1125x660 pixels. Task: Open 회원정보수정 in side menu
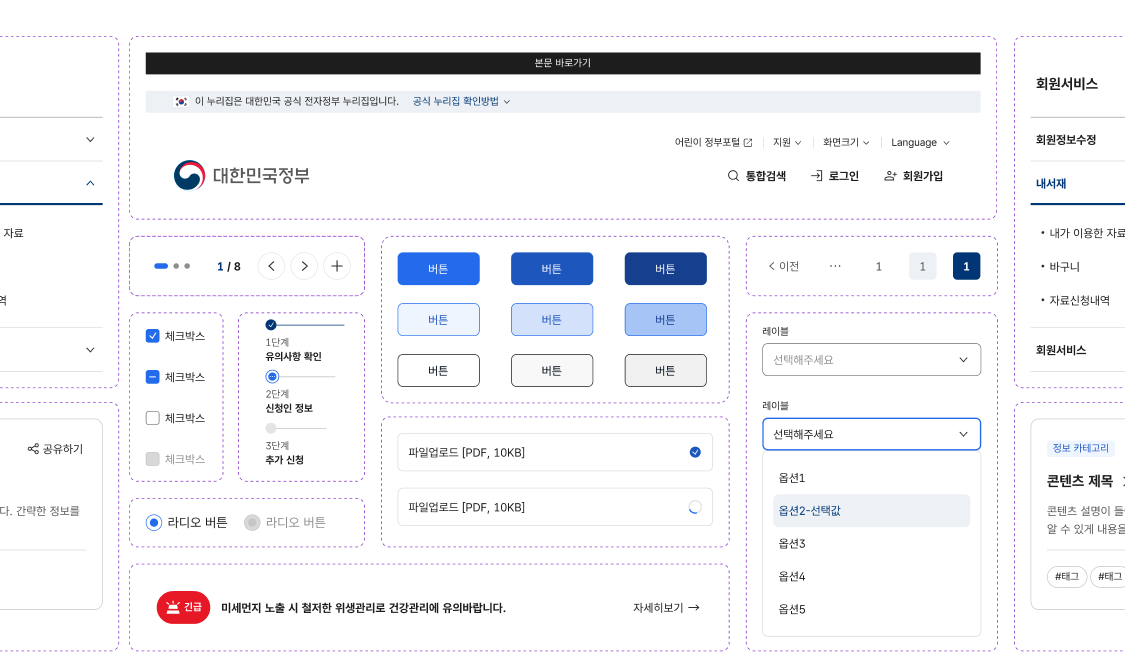click(1065, 140)
